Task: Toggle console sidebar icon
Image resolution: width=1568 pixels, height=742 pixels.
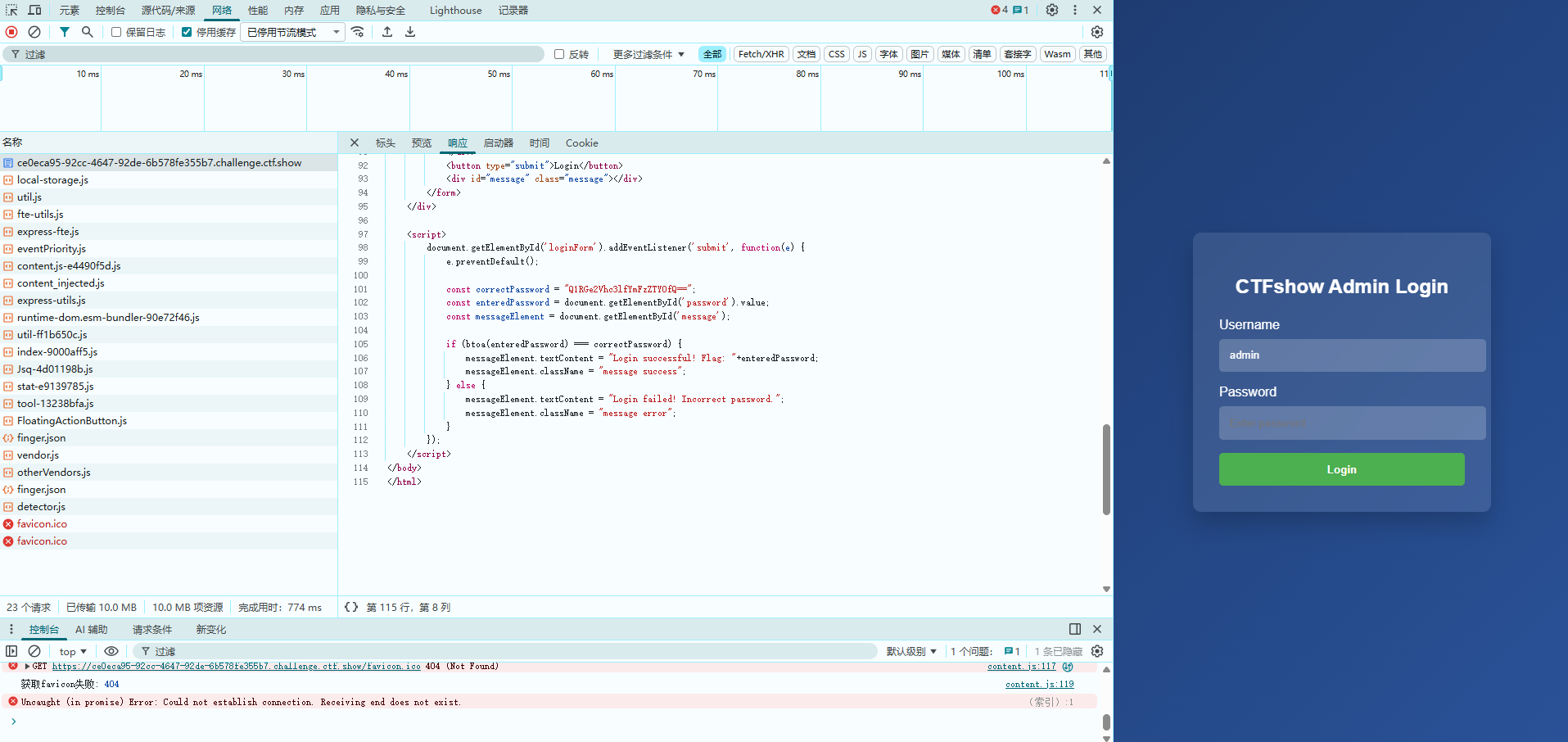Action: click(11, 651)
